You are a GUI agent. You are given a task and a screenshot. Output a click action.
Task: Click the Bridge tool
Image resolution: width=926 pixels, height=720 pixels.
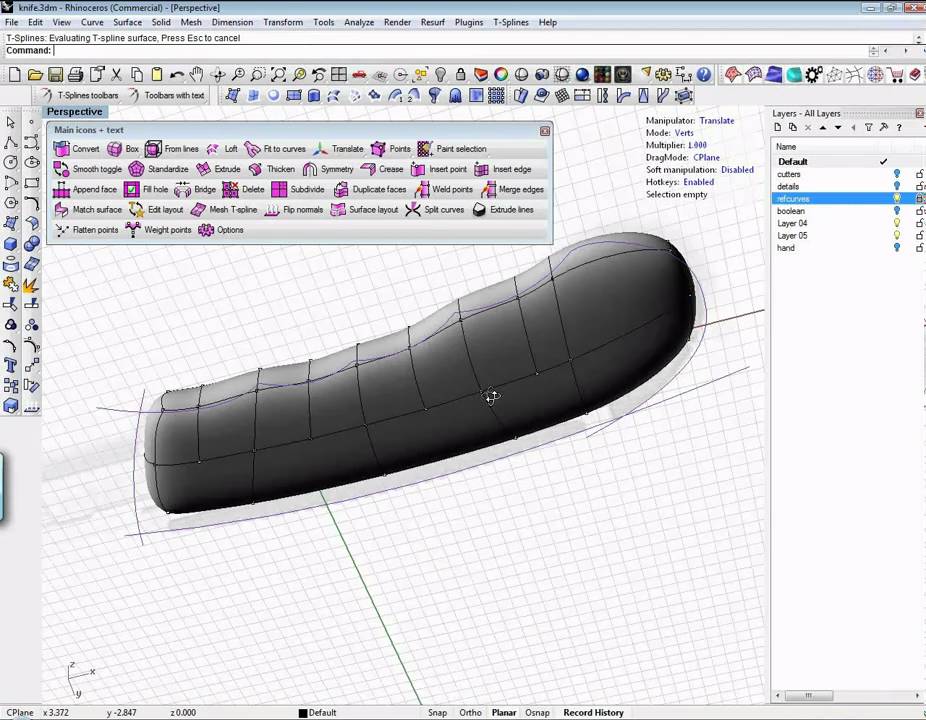[195, 190]
